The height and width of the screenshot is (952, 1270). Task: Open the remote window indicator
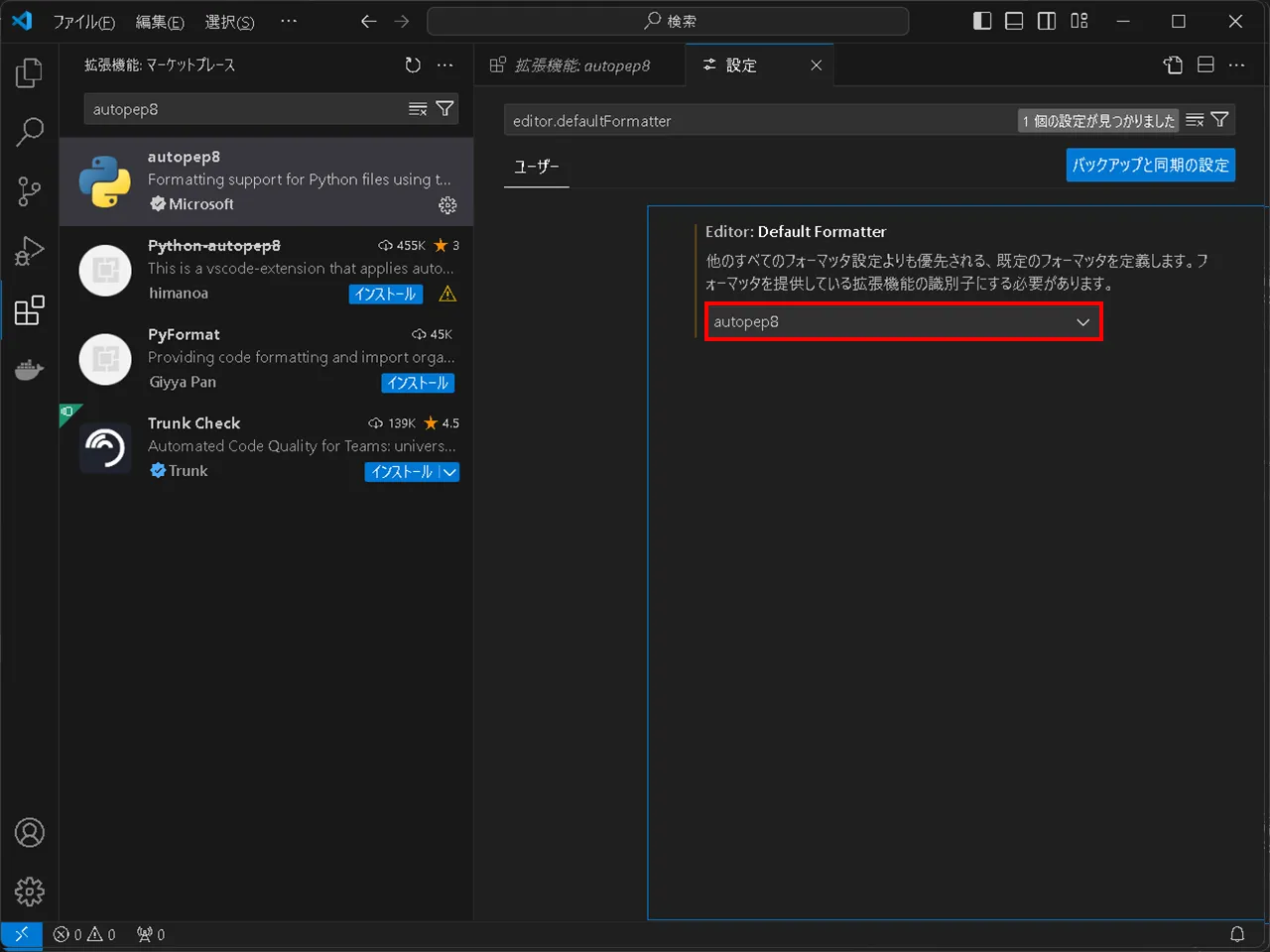coord(21,934)
